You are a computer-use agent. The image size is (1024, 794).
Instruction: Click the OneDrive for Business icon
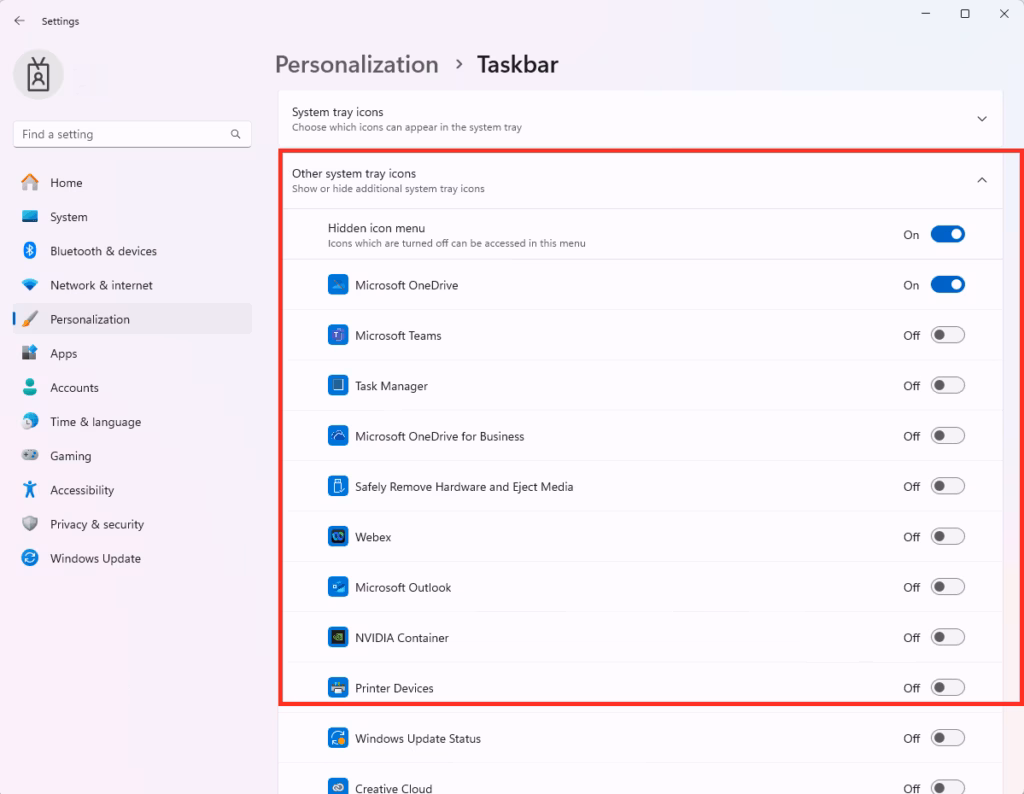coord(338,436)
